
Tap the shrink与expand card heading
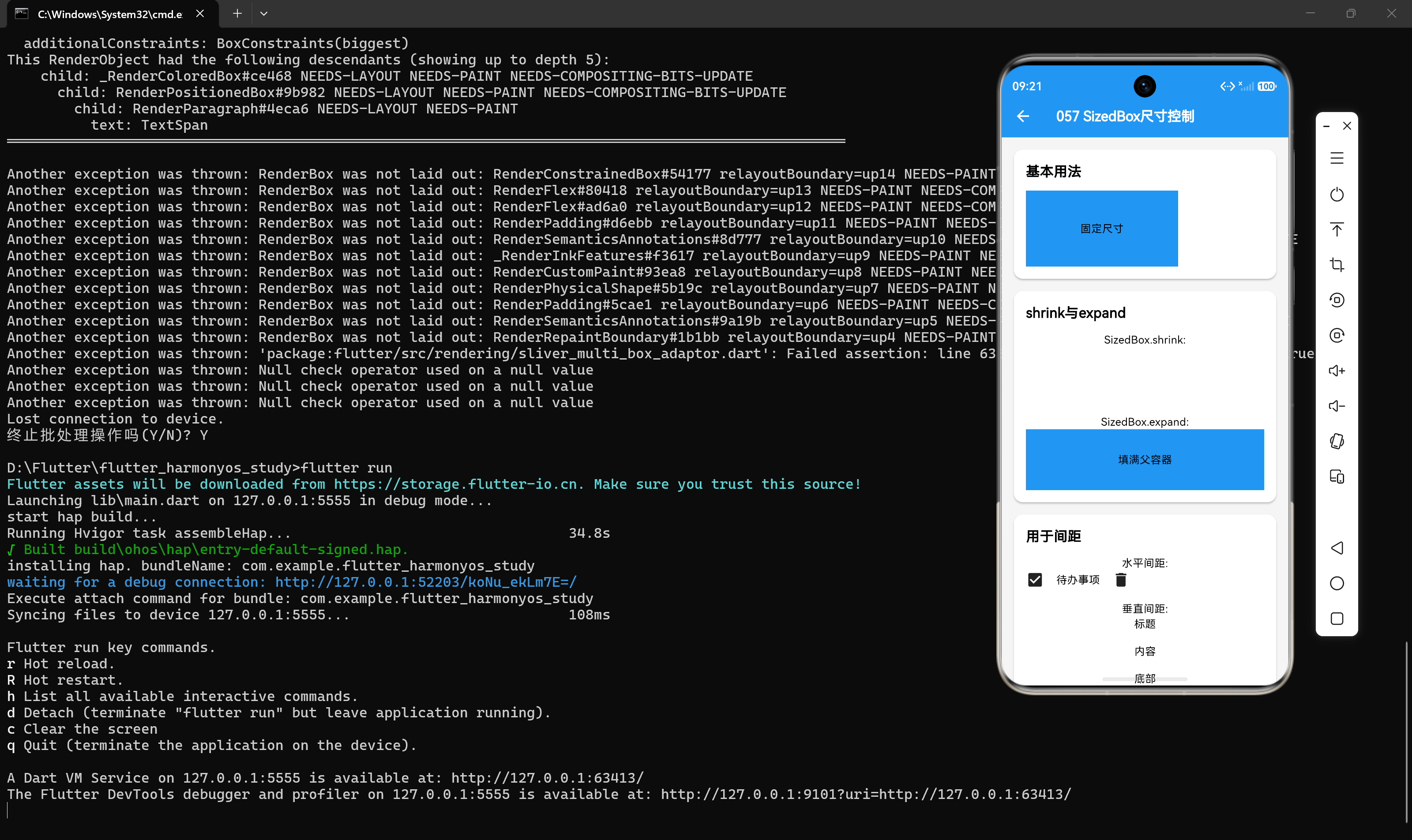coord(1075,313)
